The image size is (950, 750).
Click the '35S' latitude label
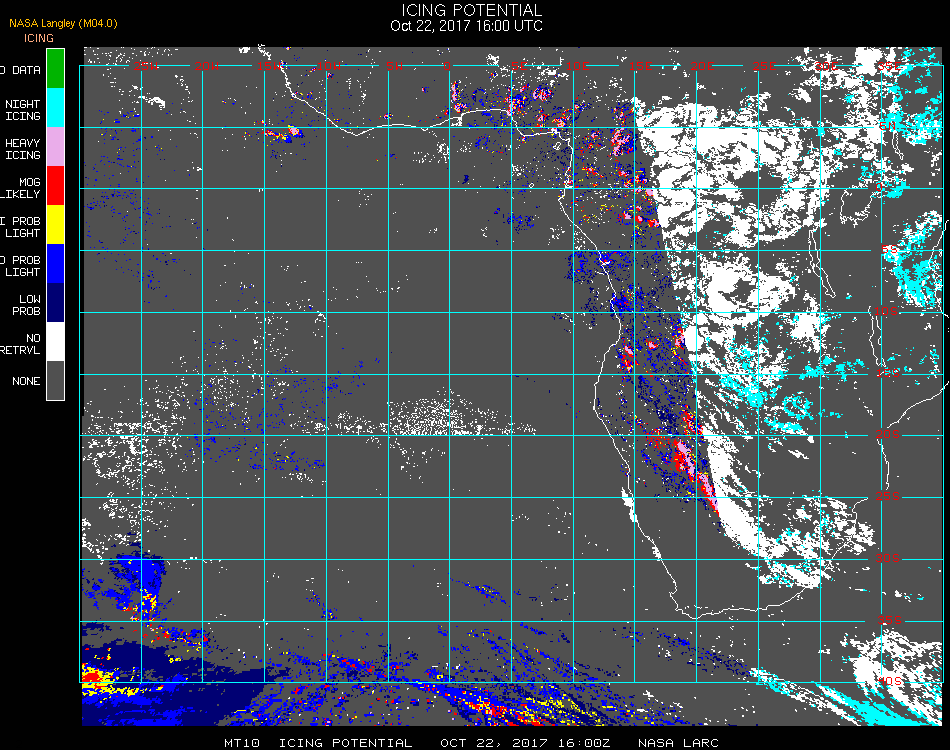(x=890, y=620)
